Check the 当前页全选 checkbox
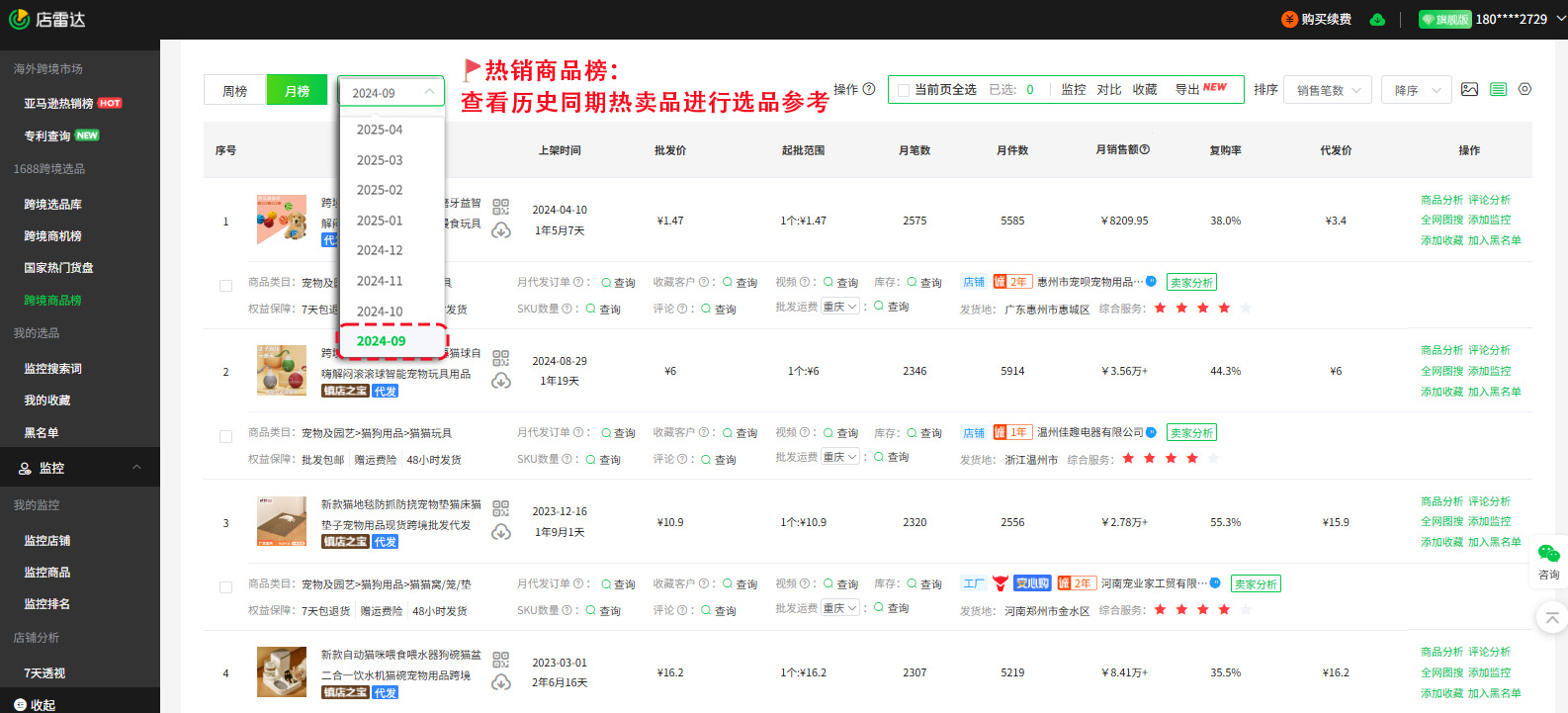 [x=903, y=90]
